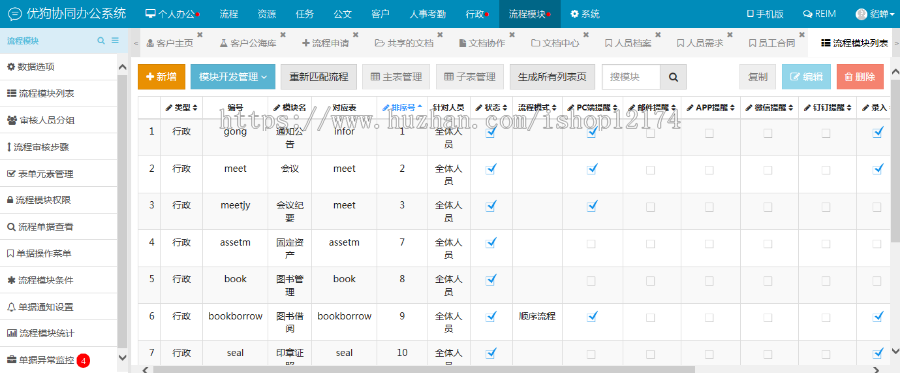Viewport: 900px width, 373px height.
Task: Open 流程模块条件 sidebar item
Action: click(59, 280)
